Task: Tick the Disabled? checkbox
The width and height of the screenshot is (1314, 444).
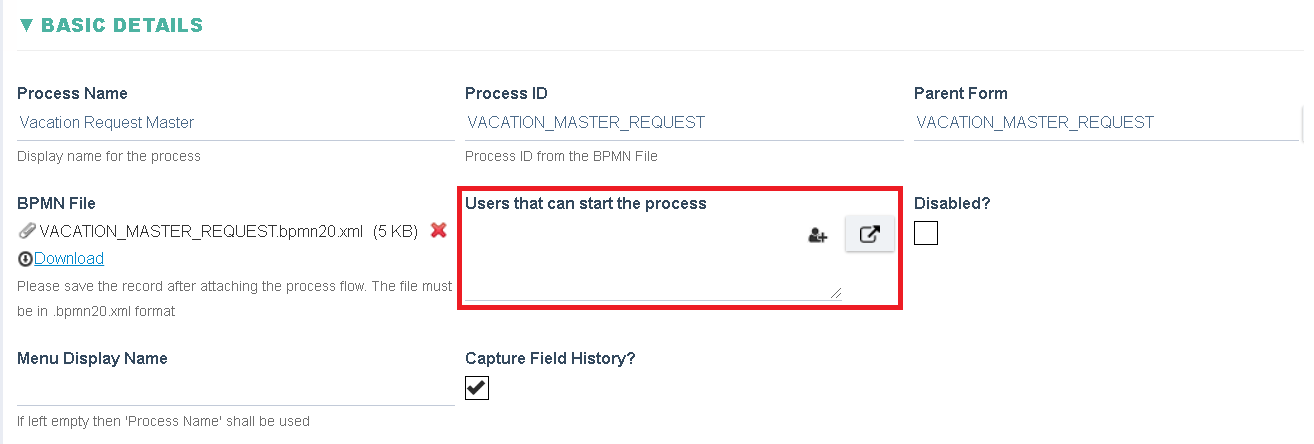Action: pyautogui.click(x=926, y=233)
